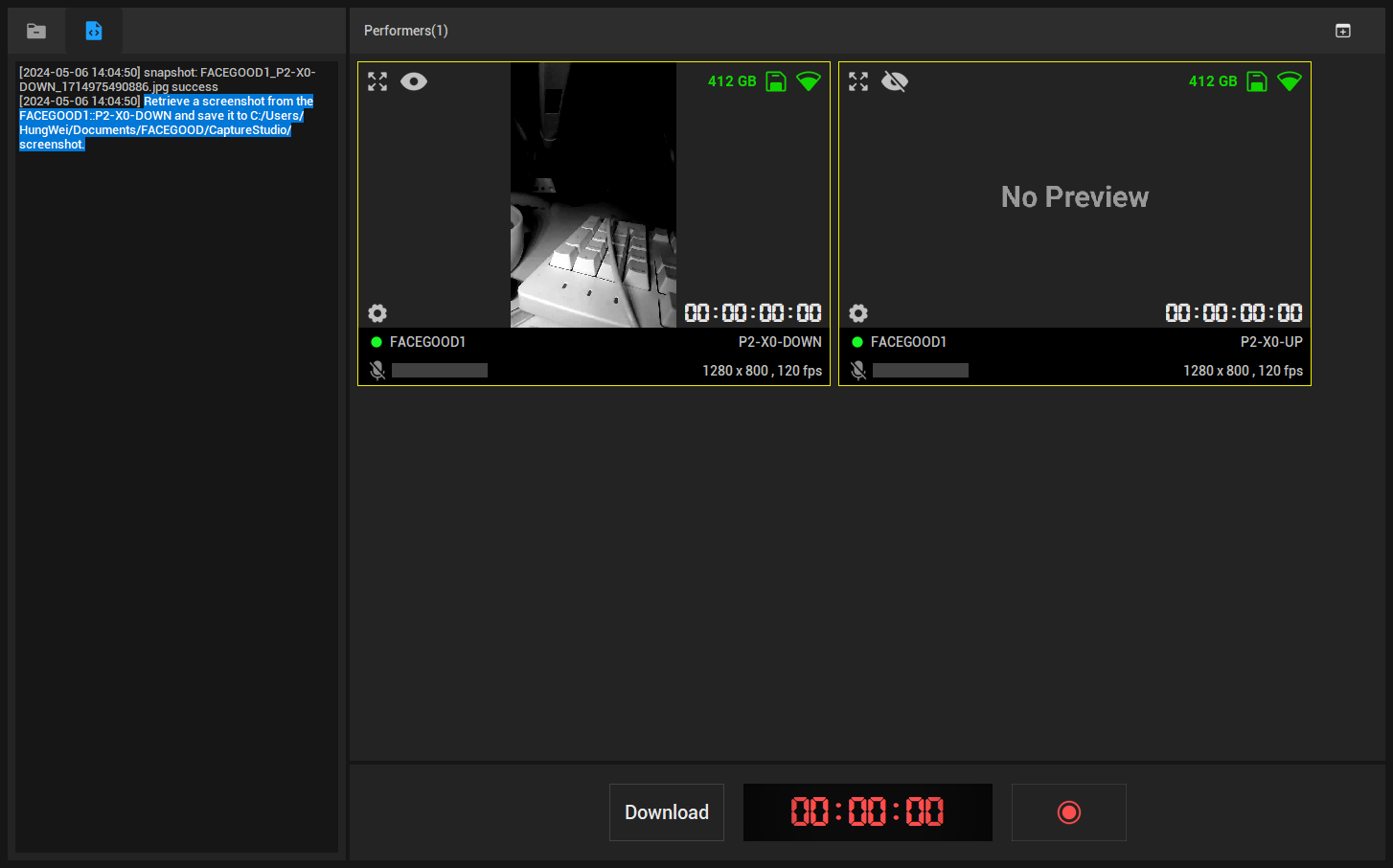The width and height of the screenshot is (1393, 868).
Task: Click green status dot on P2-X0-UP card
Action: click(857, 342)
